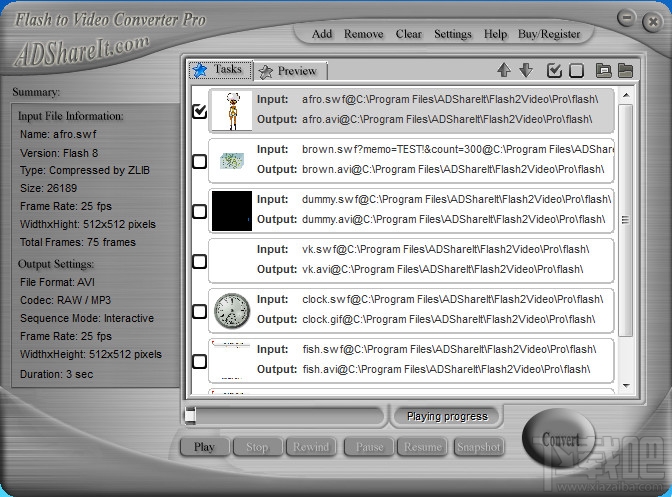Click the Snapshot button

[478, 447]
